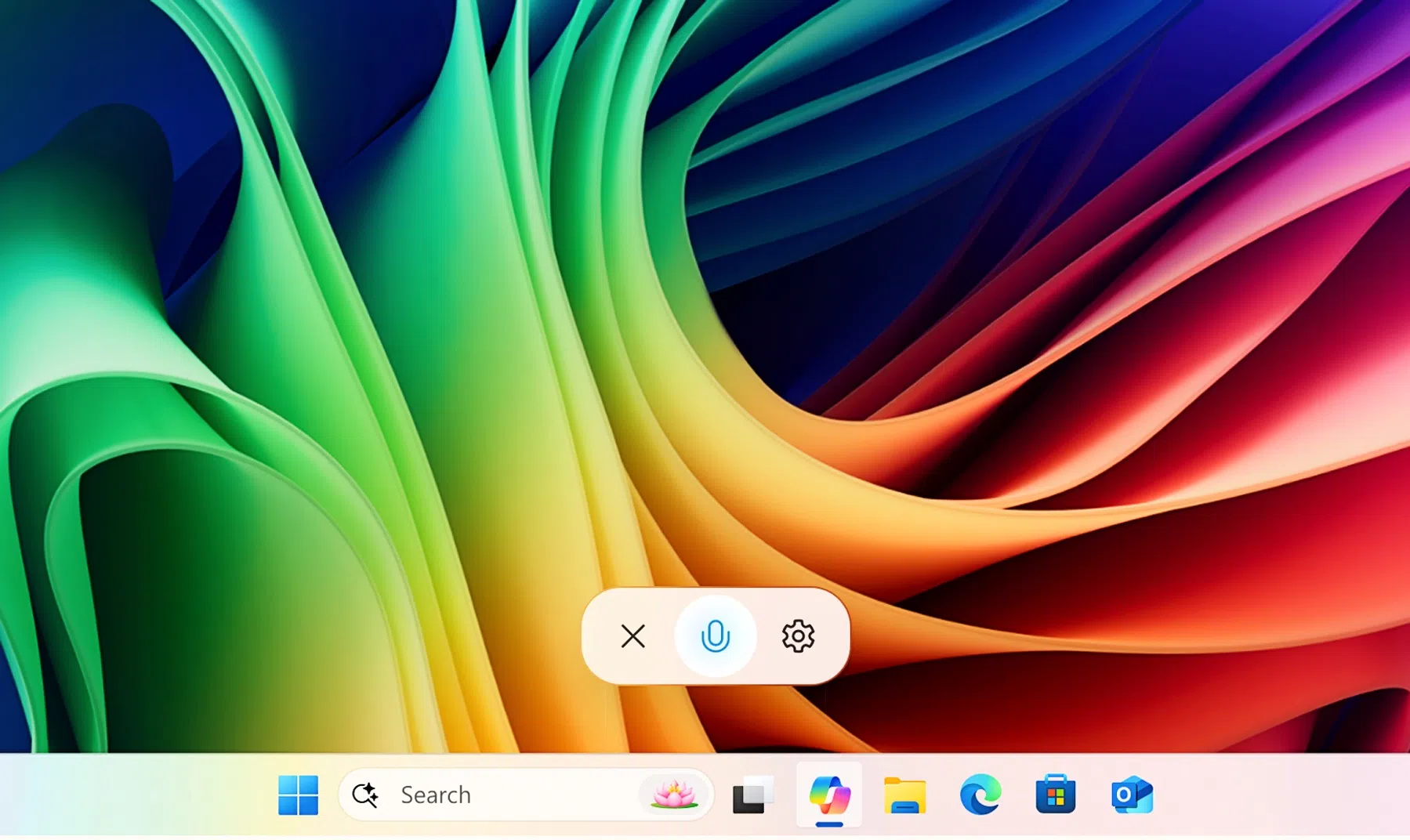The width and height of the screenshot is (1410, 840).
Task: Click the search magnifier sparkle icon
Action: pyautogui.click(x=364, y=795)
